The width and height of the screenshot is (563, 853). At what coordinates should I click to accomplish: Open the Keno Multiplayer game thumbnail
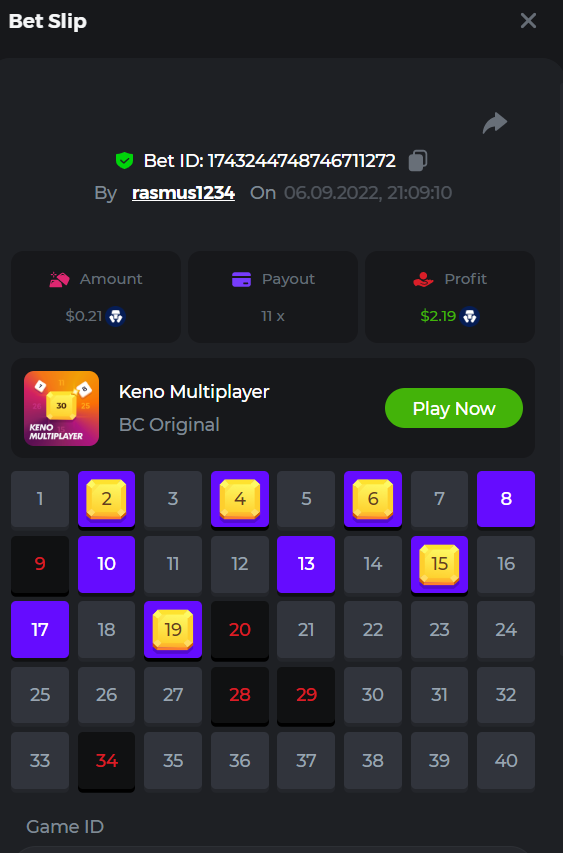pyautogui.click(x=61, y=409)
